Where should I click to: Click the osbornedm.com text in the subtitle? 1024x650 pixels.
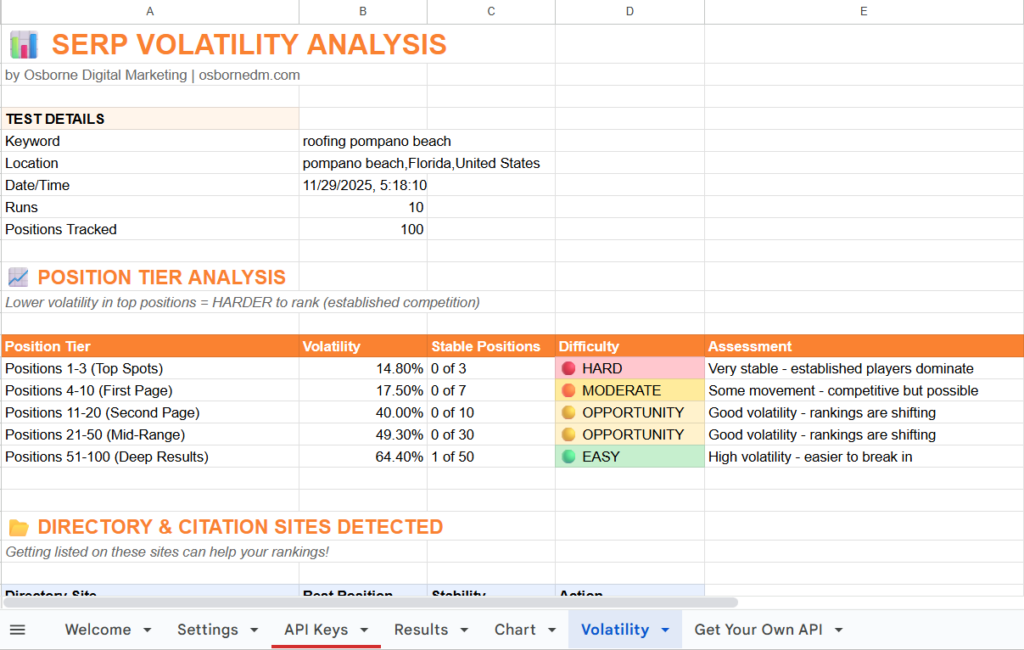248,74
